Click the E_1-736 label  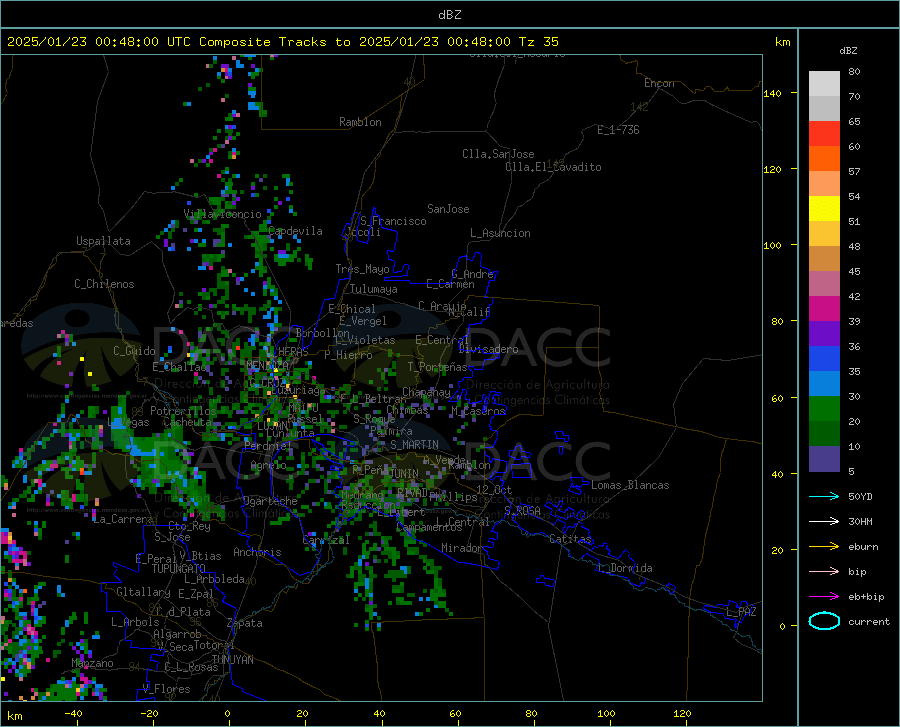pyautogui.click(x=618, y=130)
